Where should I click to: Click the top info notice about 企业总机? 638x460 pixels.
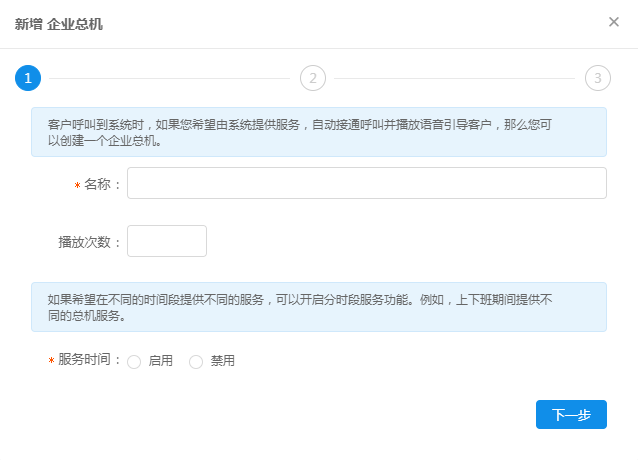[x=318, y=132]
